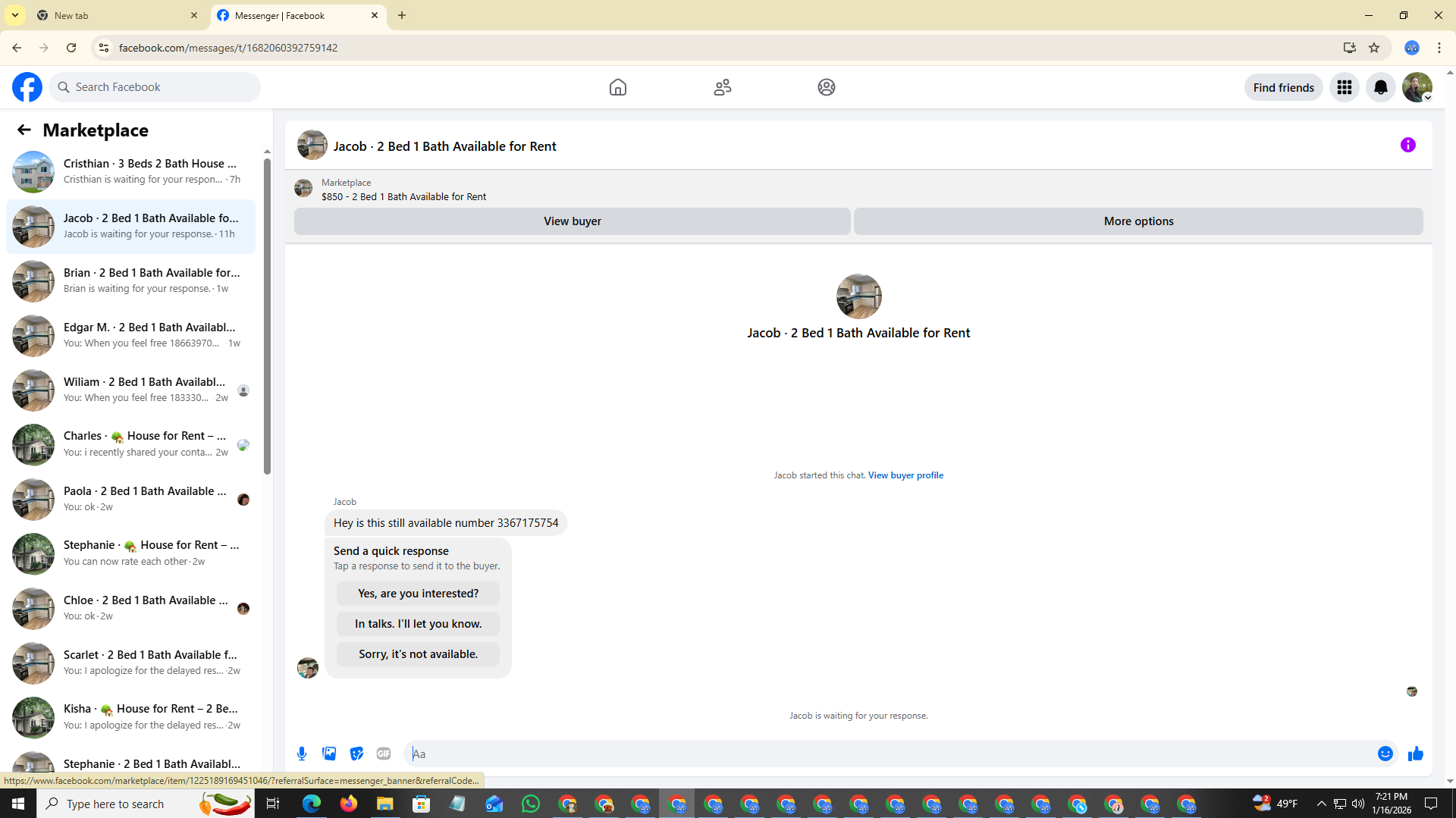1456x818 pixels.
Task: Bookmark this page with the star icon
Action: coord(1374,48)
